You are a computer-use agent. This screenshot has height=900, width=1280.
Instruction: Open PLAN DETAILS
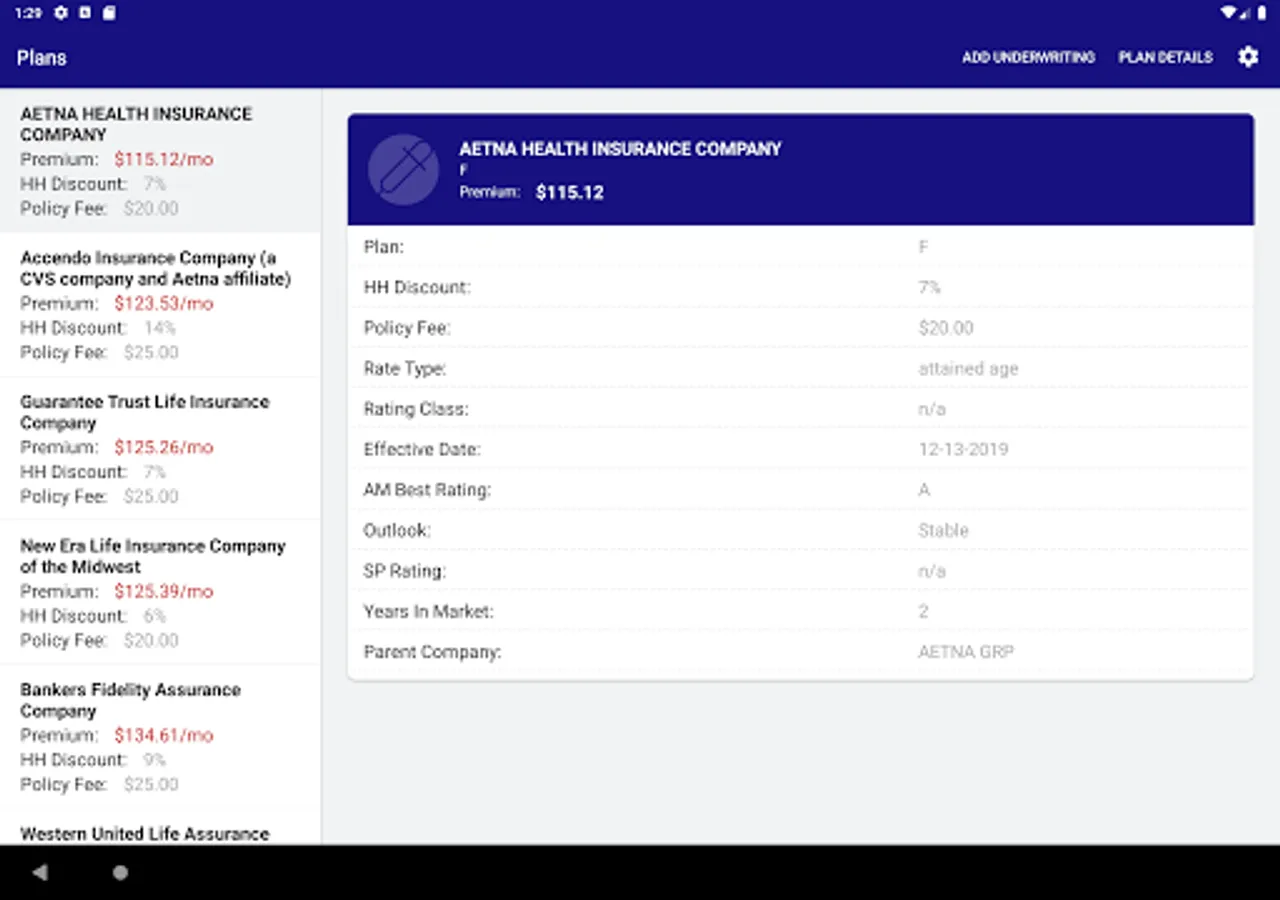tap(1165, 57)
